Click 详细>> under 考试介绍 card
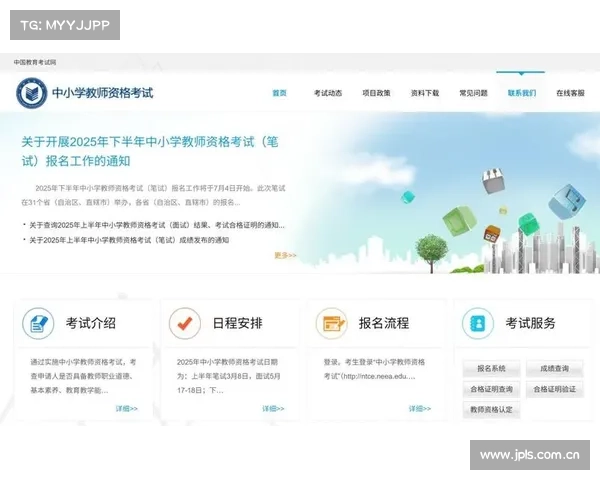Image resolution: width=600 pixels, height=480 pixels. point(127,409)
